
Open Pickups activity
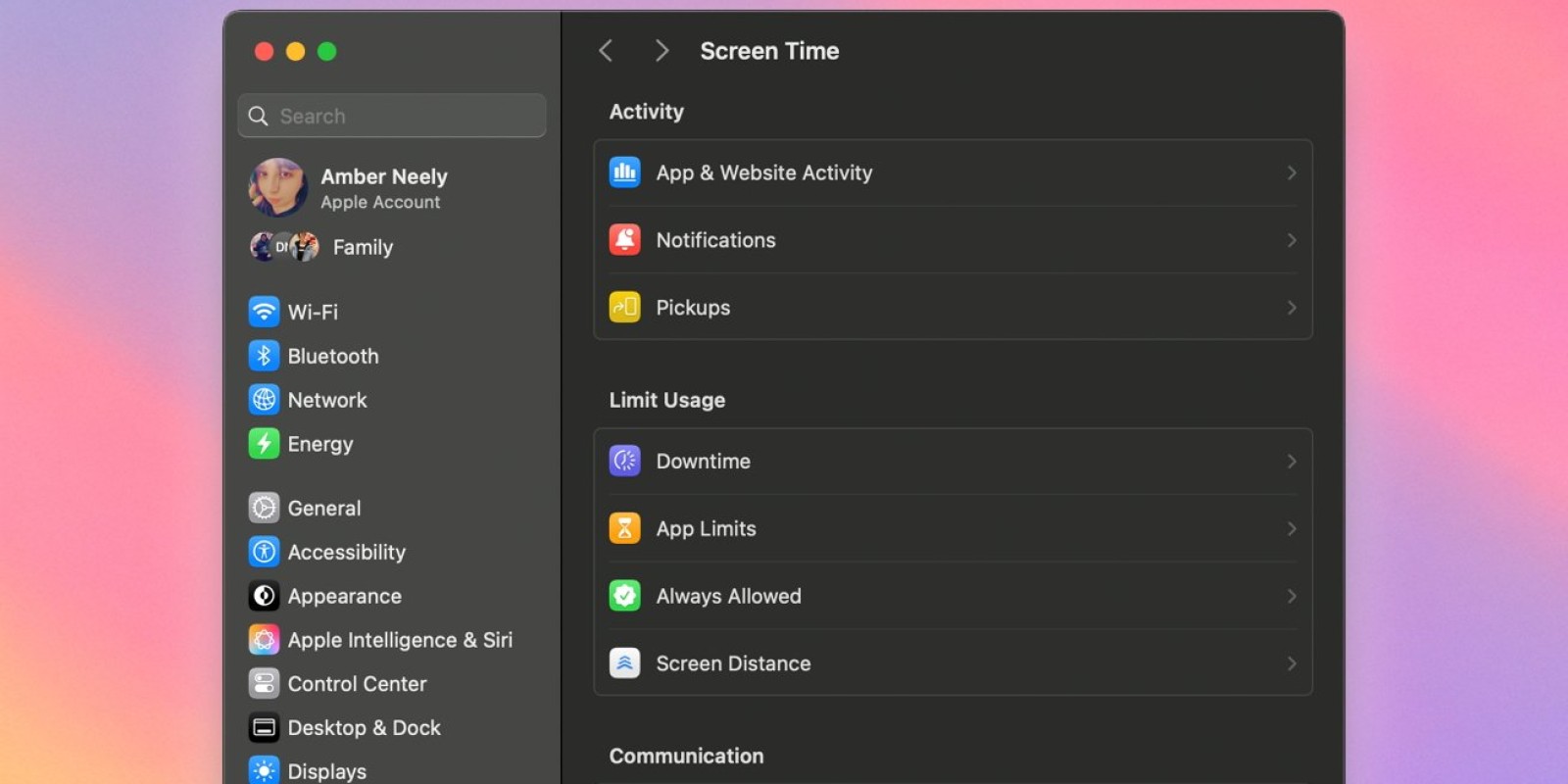point(953,308)
